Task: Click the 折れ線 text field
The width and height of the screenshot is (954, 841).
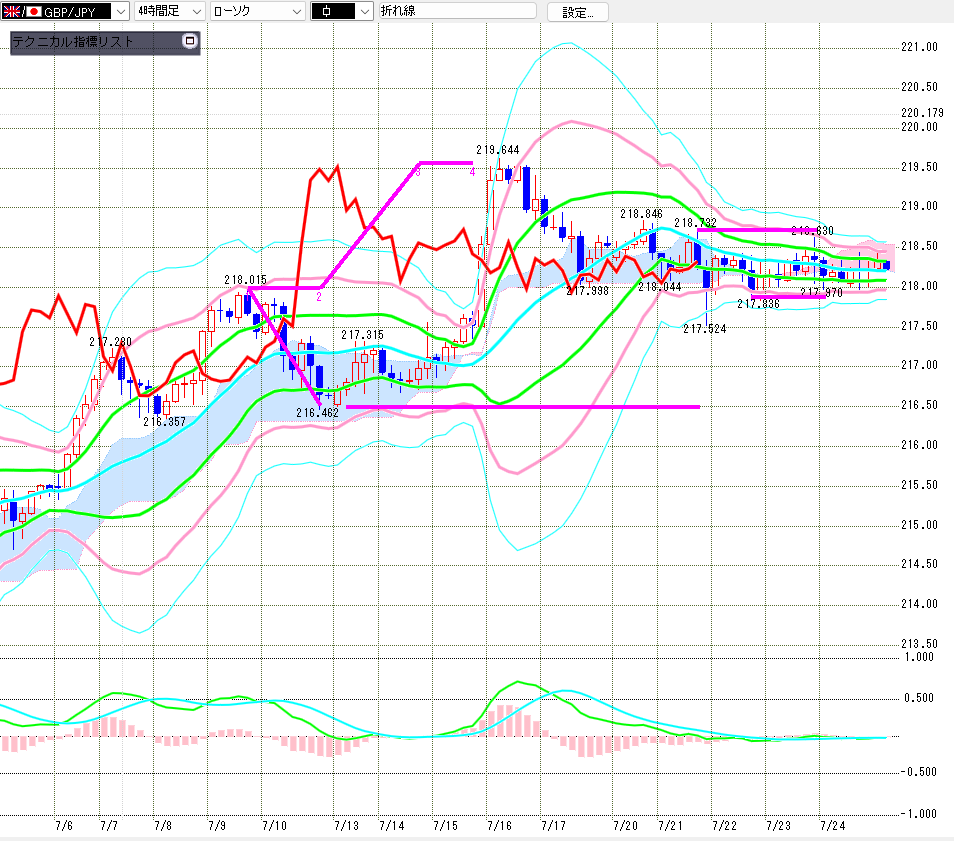Action: [x=458, y=10]
